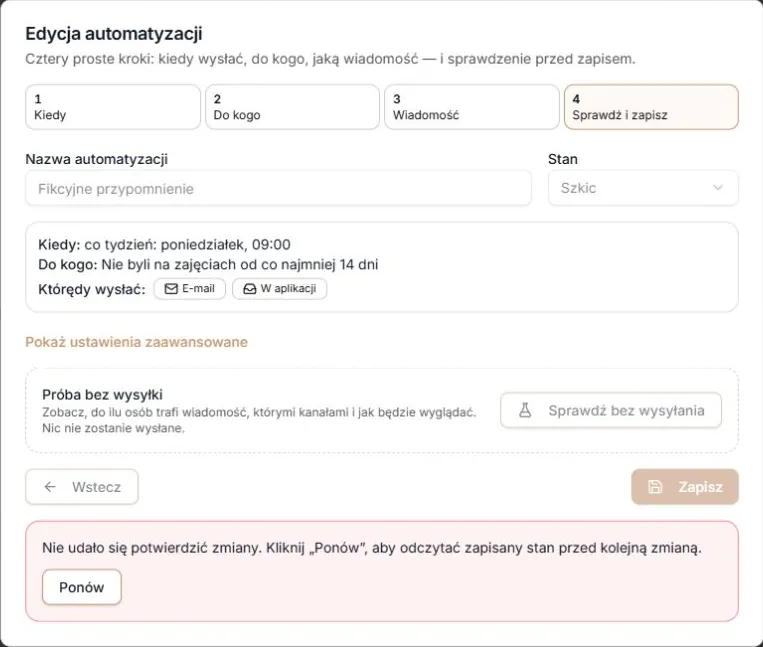Go to step 1 Kiedy
763x647 pixels.
(x=113, y=107)
